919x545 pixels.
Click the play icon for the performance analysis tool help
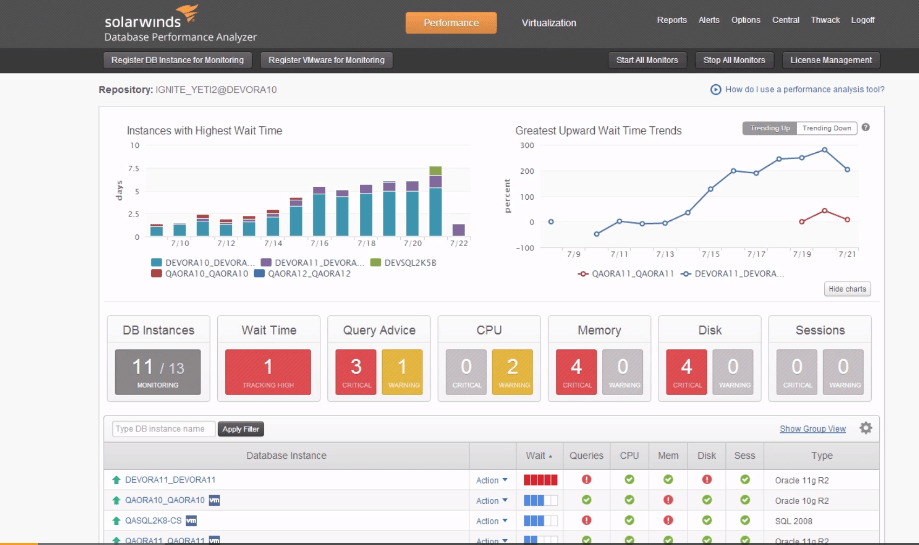click(x=716, y=89)
